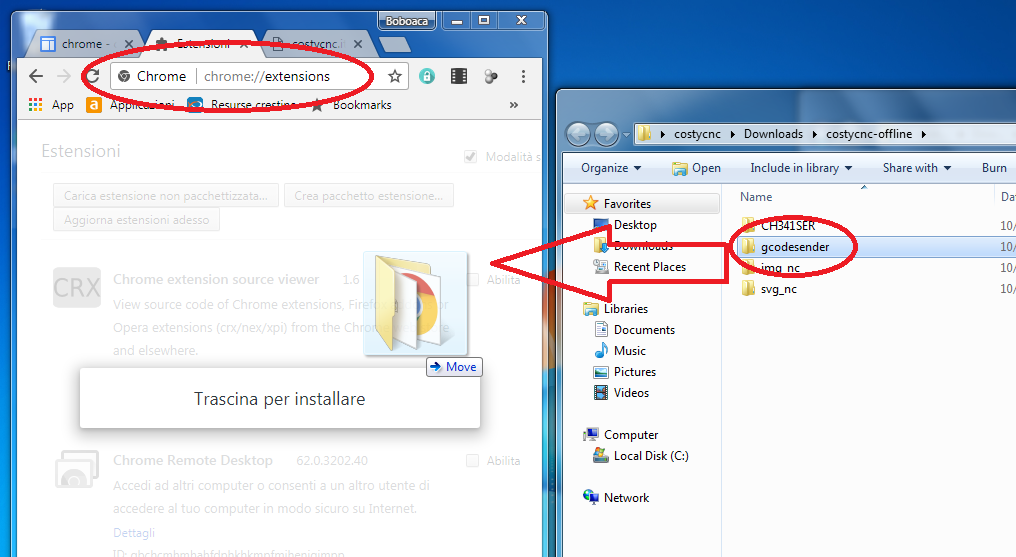Viewport: 1016px width, 557px height.
Task: Expand the arrow after costycnc-offline breadcrumb
Action: tap(923, 135)
